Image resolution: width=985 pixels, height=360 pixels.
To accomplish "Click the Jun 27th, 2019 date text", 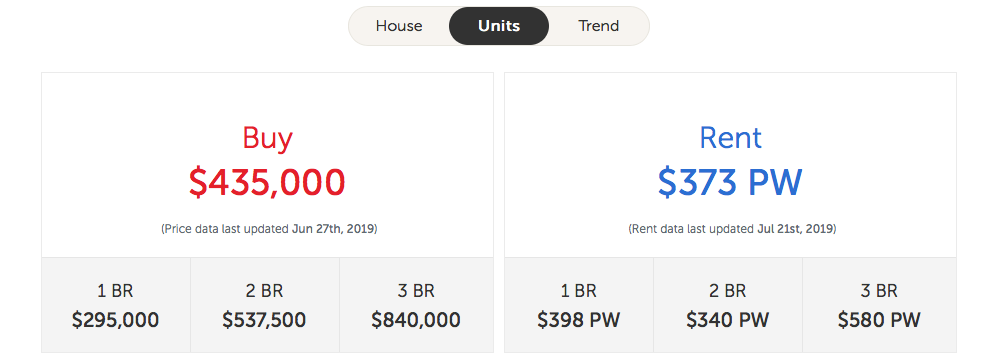I will click(333, 229).
